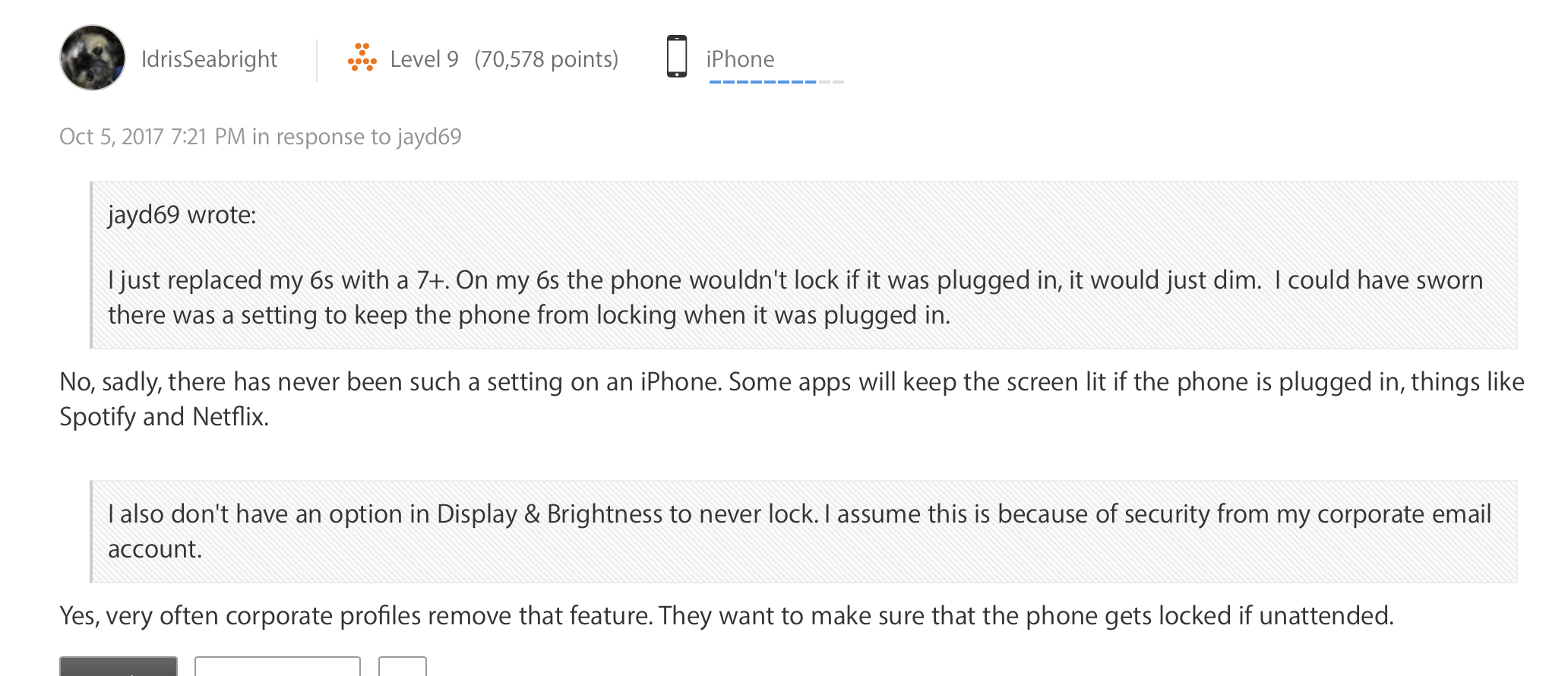Click the wide outlined button below the post
The height and width of the screenshot is (676, 1568).
click(x=277, y=666)
